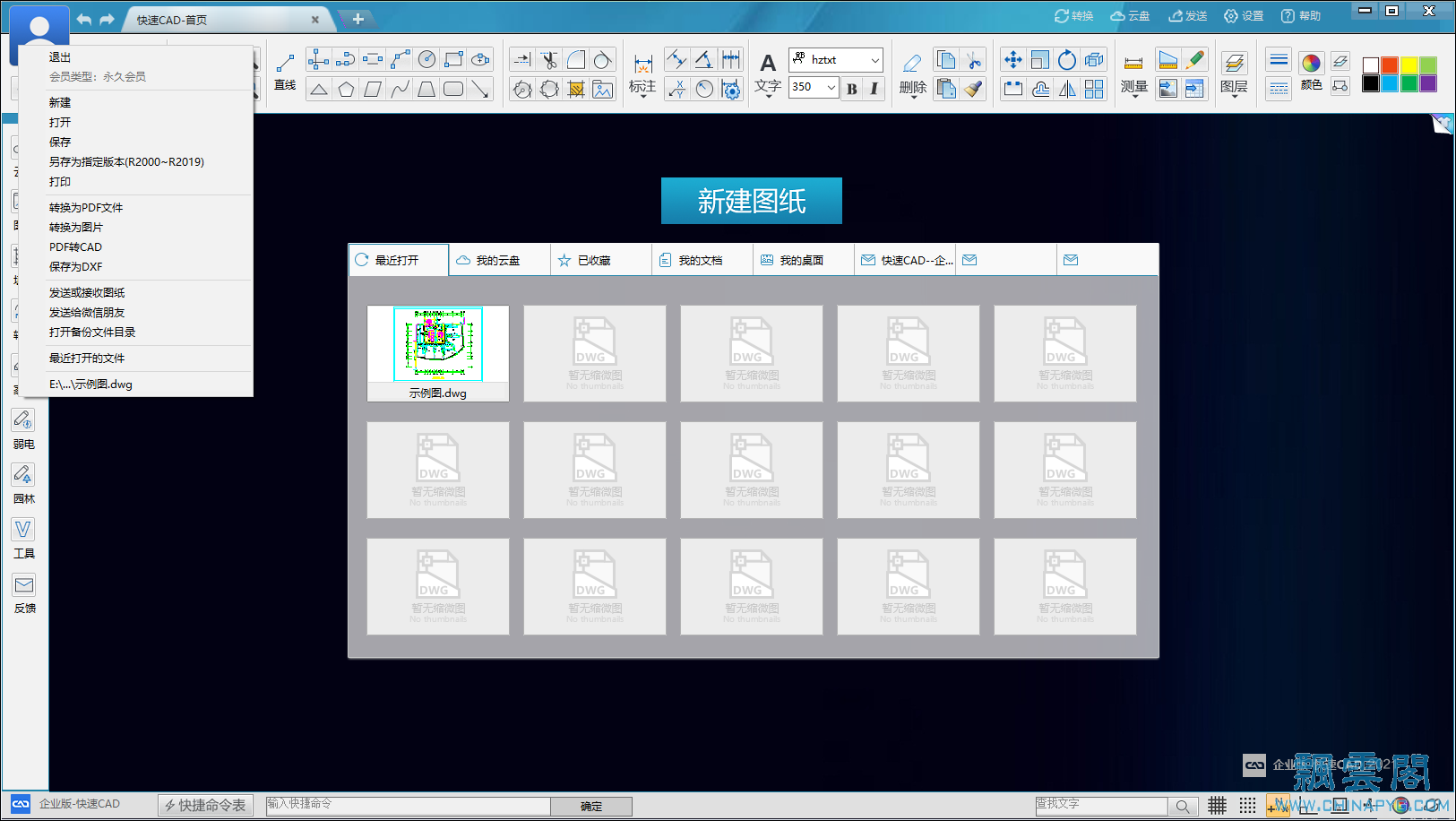Pick the yellow color swatch
Viewport: 1456px width, 821px height.
(x=1409, y=65)
